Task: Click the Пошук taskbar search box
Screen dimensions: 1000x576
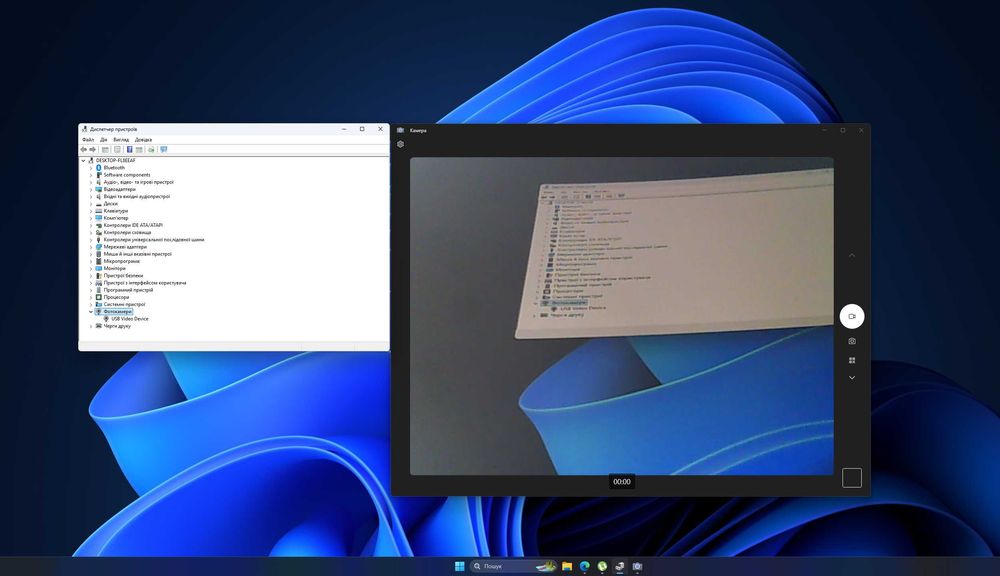Action: (x=513, y=566)
